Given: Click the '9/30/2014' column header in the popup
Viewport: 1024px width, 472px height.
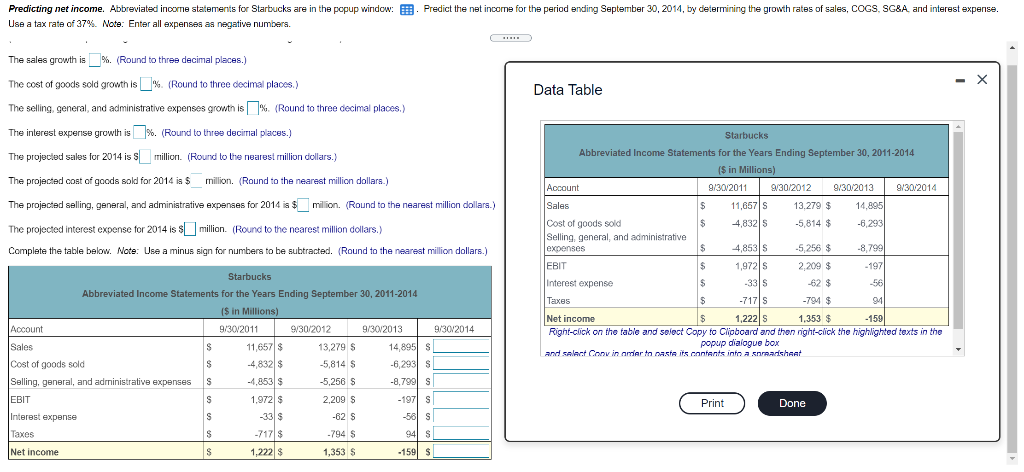Looking at the screenshot, I should pyautogui.click(x=918, y=188).
